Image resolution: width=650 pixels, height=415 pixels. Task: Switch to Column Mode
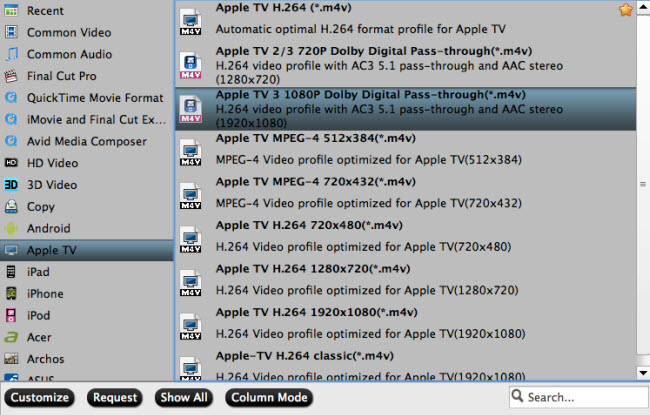[269, 397]
